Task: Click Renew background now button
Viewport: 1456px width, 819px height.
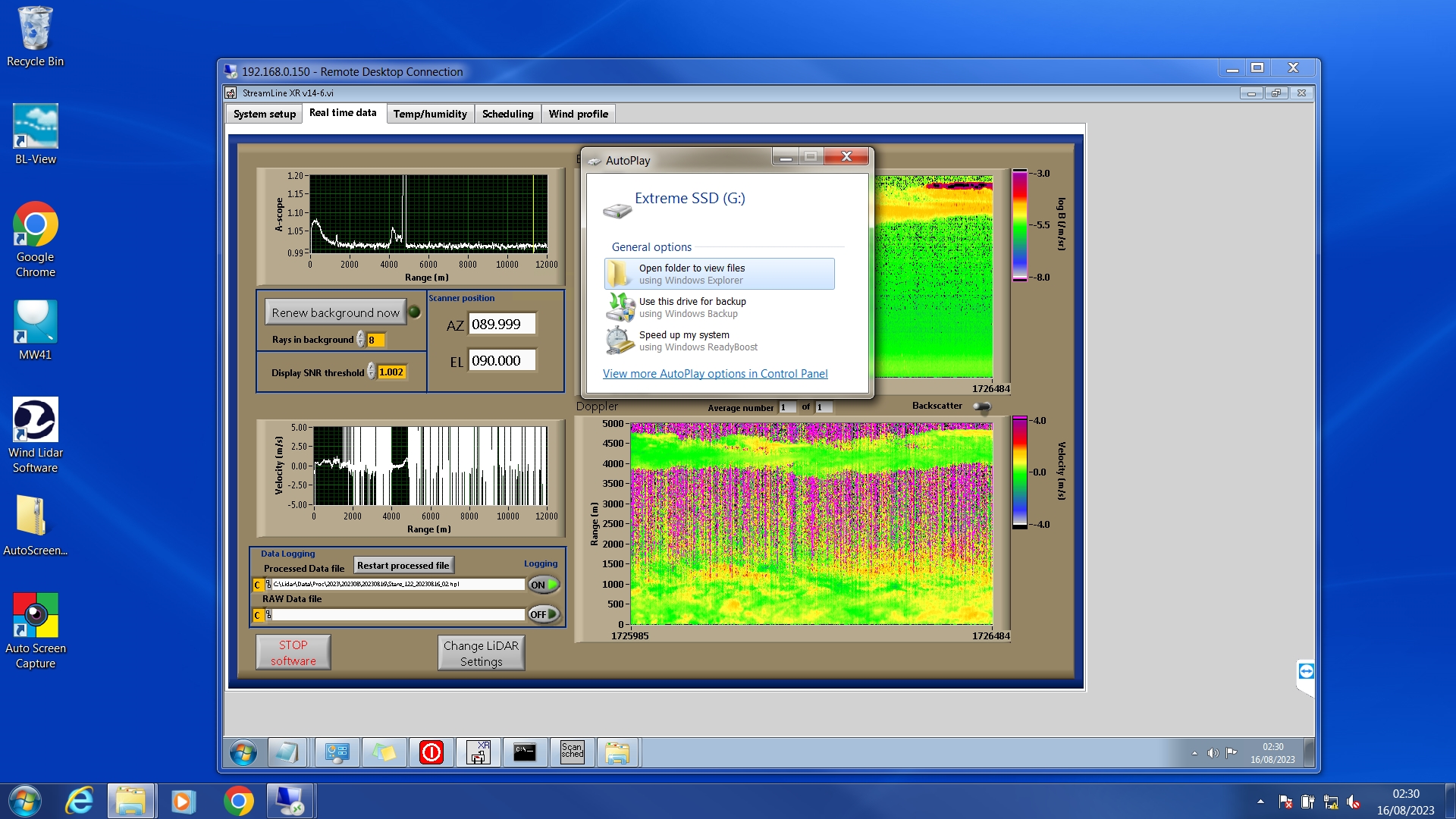Action: click(x=335, y=312)
